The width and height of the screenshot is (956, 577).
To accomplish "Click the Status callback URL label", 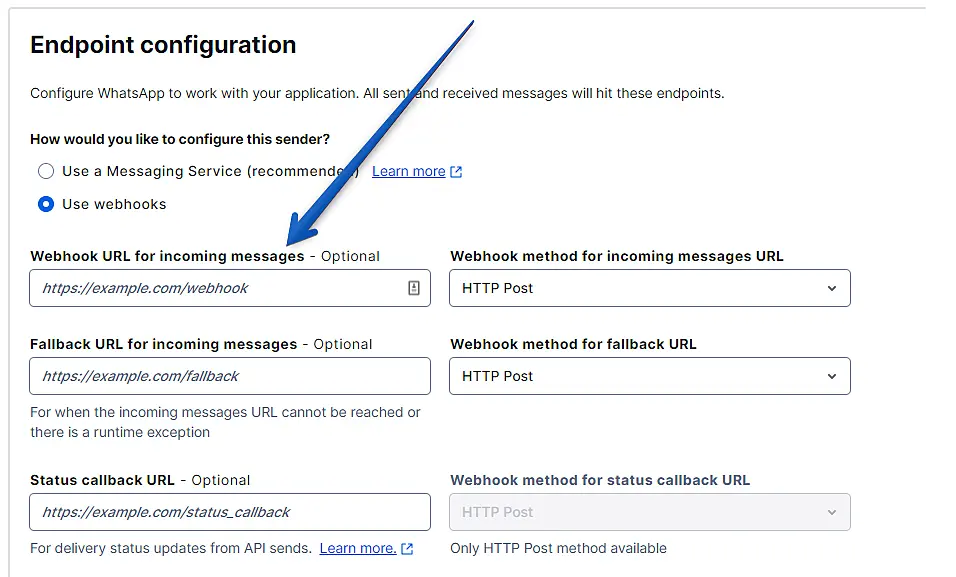I will click(x=102, y=480).
